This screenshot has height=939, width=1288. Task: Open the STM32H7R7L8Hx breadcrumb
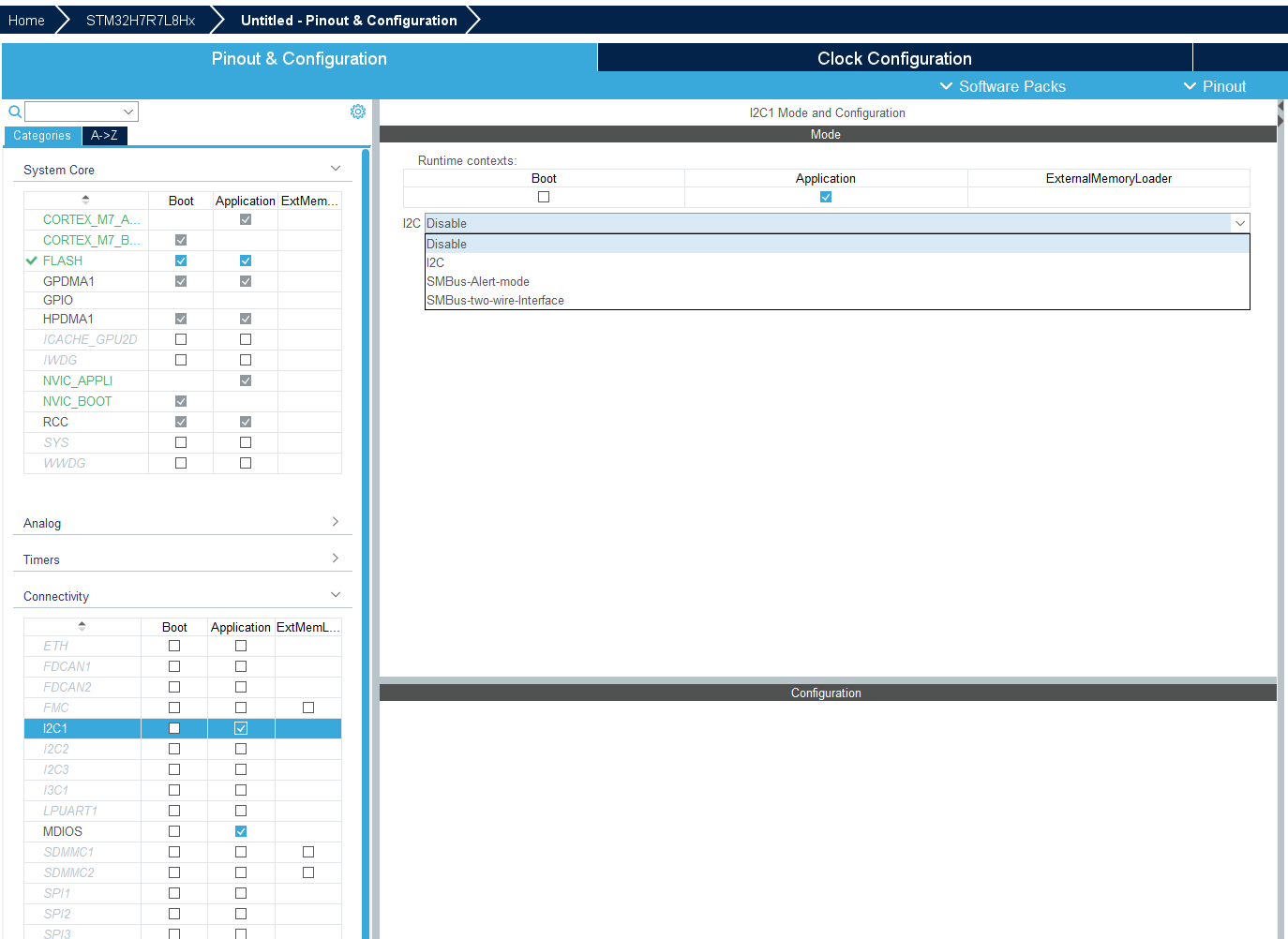click(141, 21)
